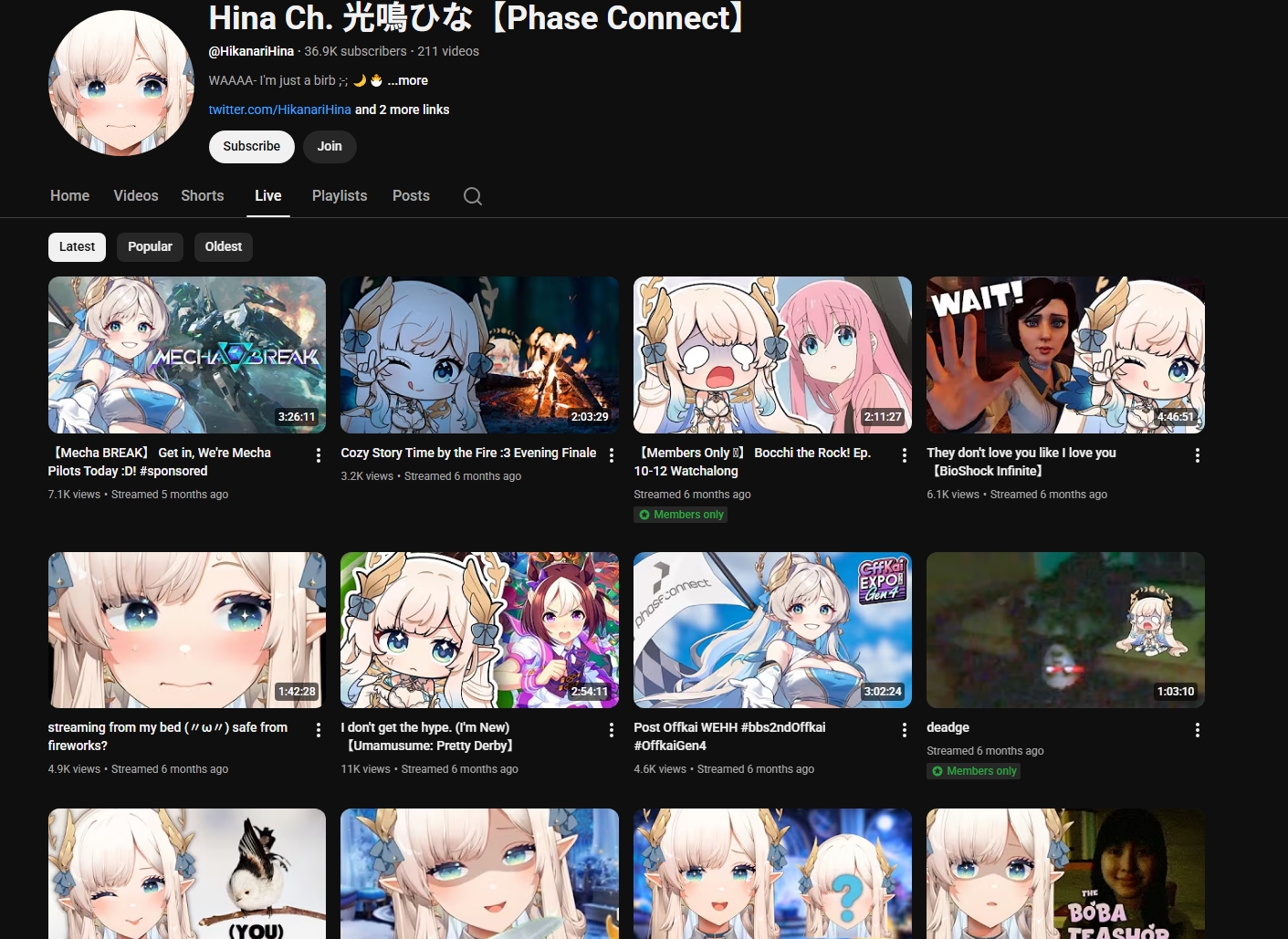This screenshot has height=939, width=1288.
Task: Open the twitter.com/HikanariHina link
Action: point(279,110)
